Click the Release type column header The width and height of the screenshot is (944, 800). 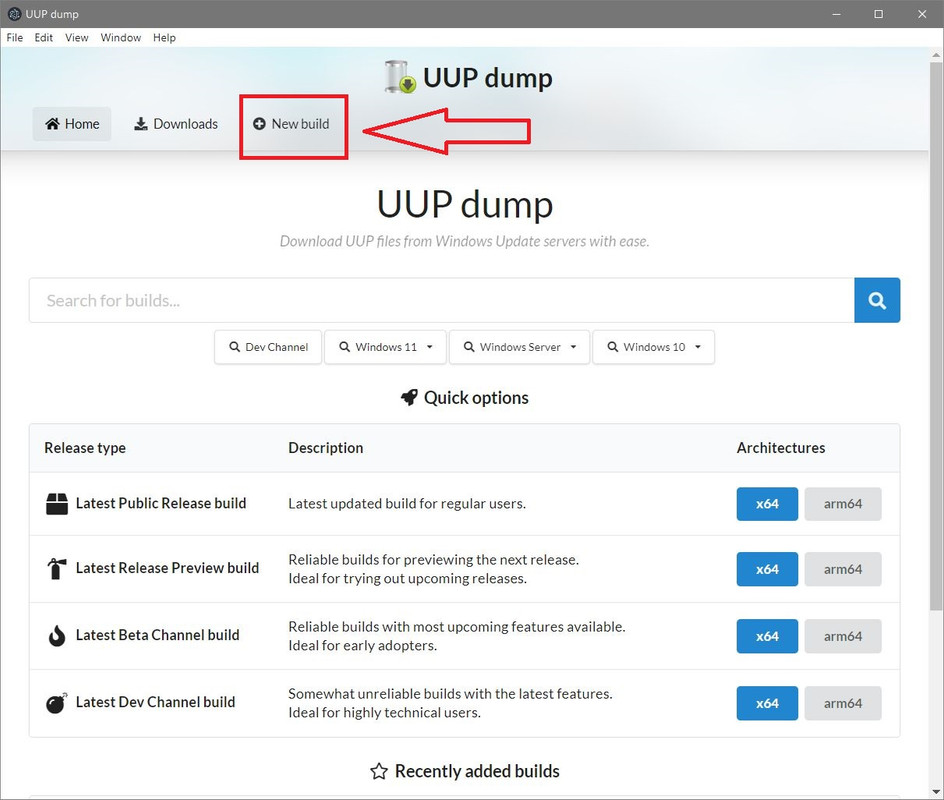click(85, 448)
